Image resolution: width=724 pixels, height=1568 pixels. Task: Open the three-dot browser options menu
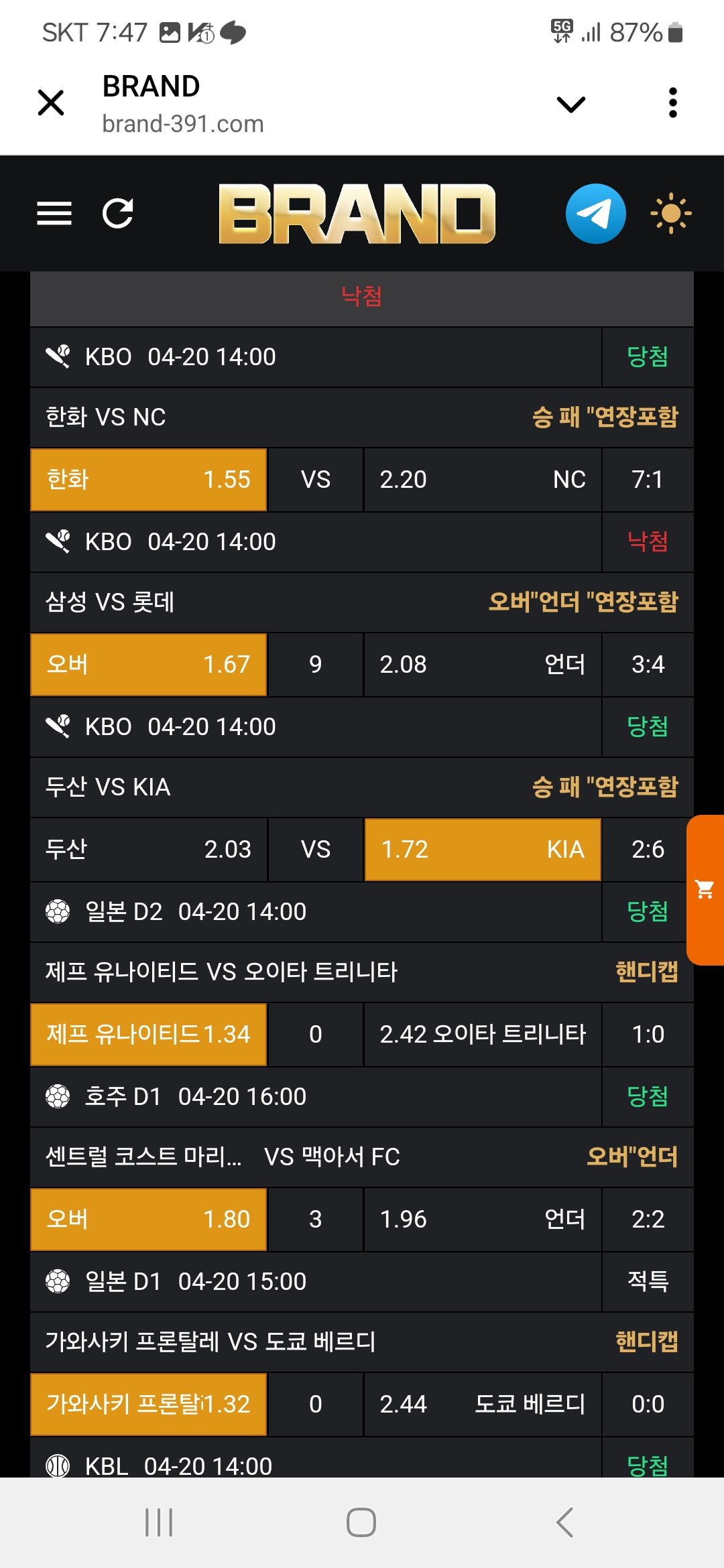click(x=672, y=103)
